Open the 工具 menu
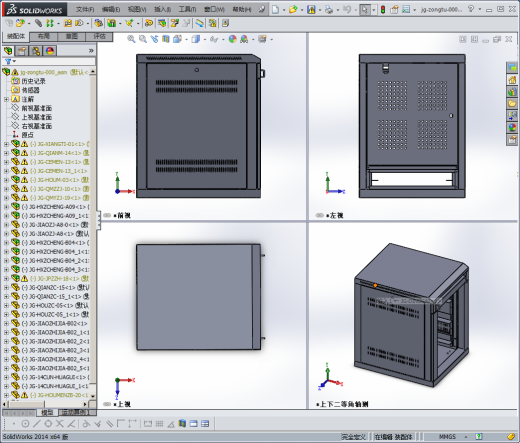520x443 pixels. click(x=187, y=9)
